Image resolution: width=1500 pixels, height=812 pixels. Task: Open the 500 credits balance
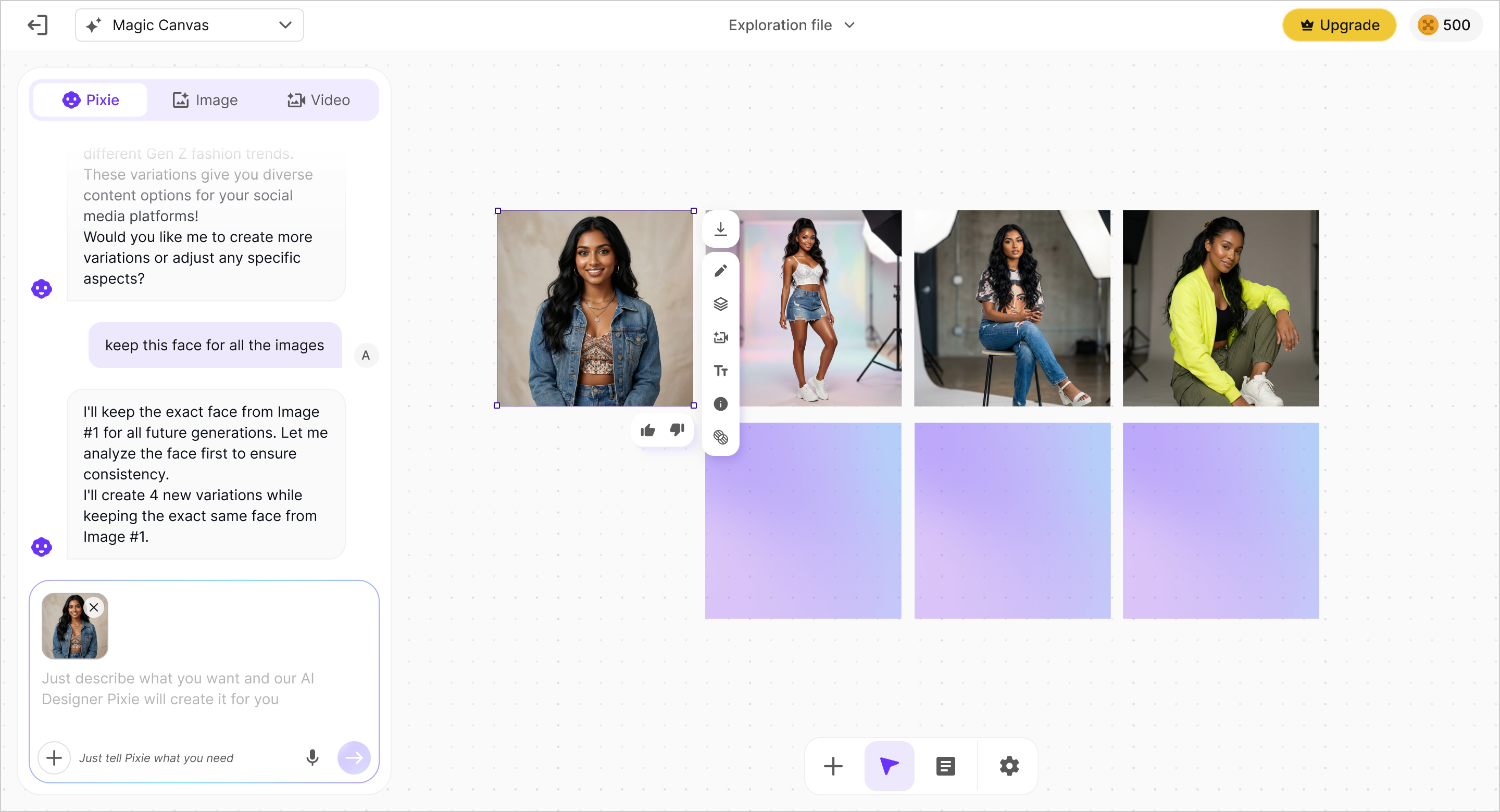pos(1445,25)
